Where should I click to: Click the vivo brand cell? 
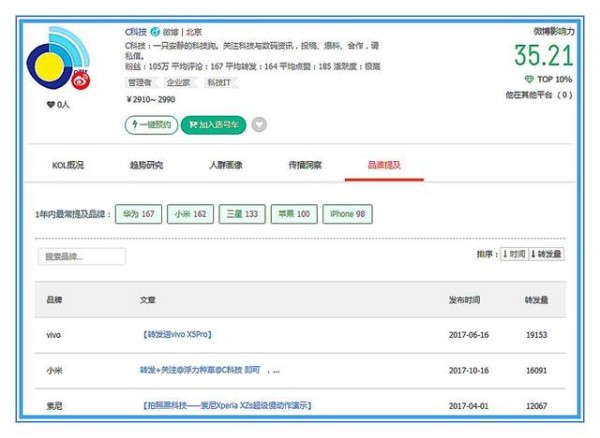pos(54,335)
